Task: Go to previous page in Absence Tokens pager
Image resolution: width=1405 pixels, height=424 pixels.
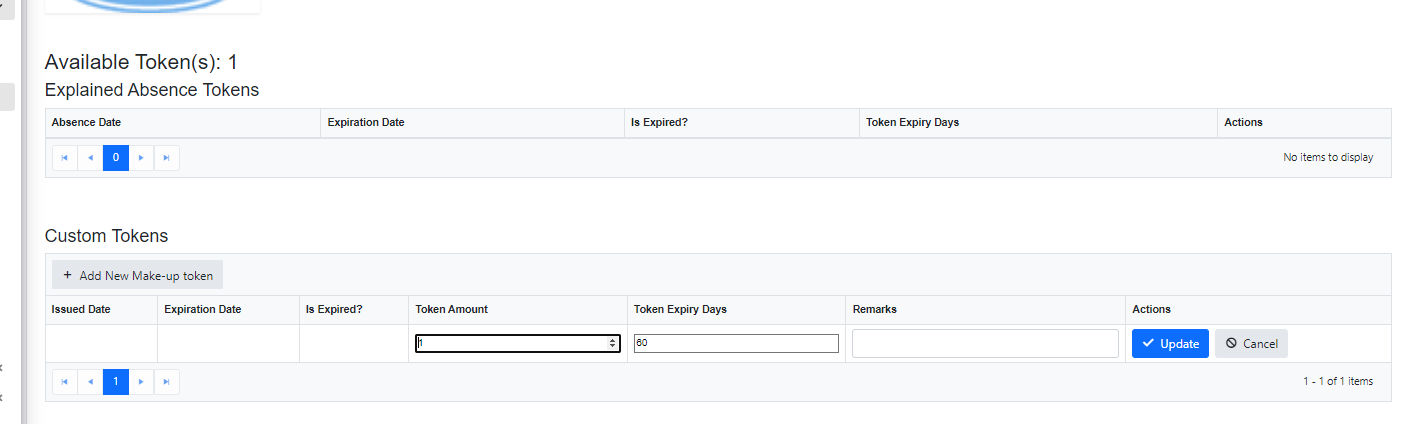Action: tap(91, 158)
